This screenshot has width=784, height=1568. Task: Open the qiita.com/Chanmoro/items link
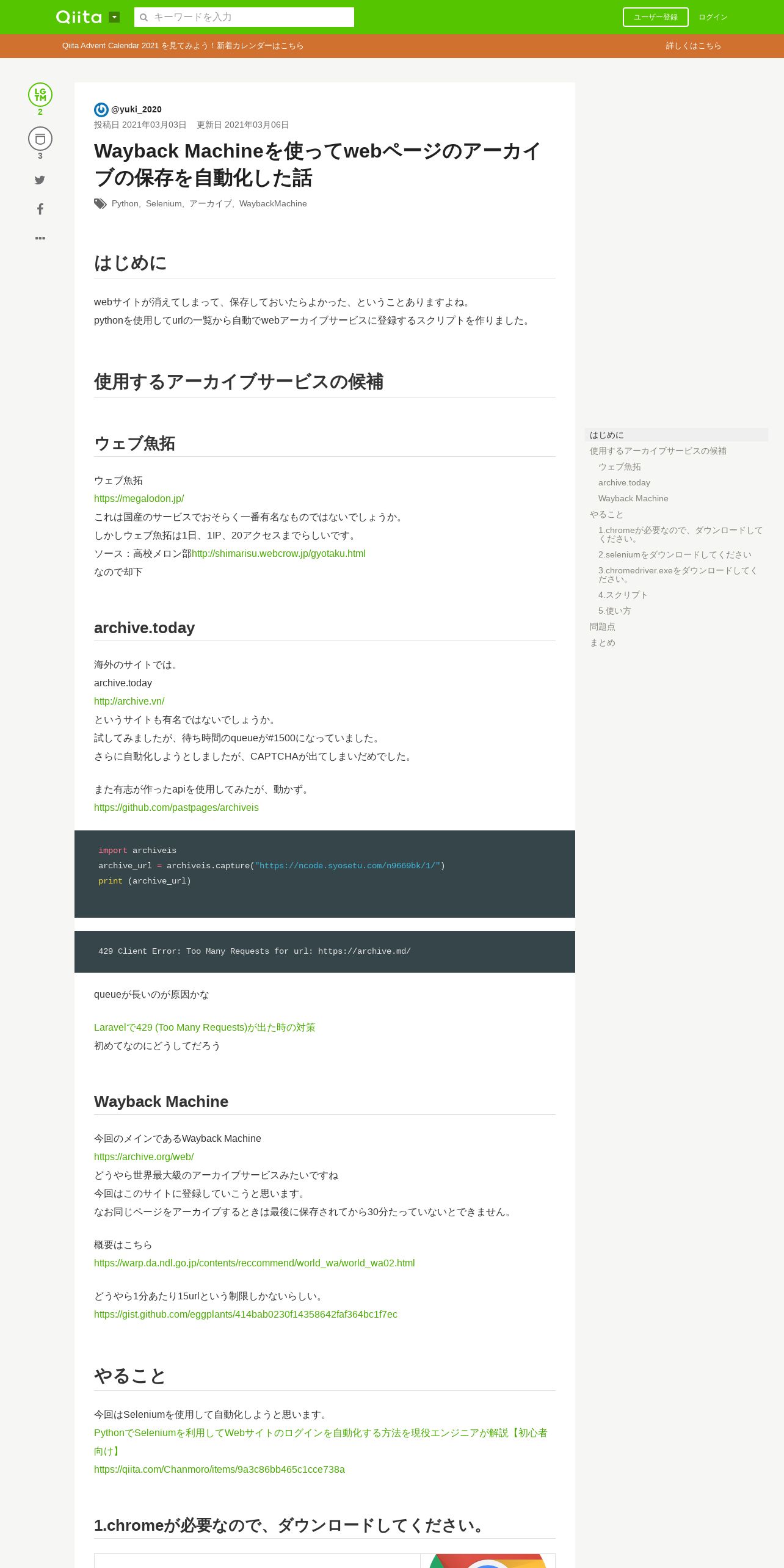[219, 1469]
